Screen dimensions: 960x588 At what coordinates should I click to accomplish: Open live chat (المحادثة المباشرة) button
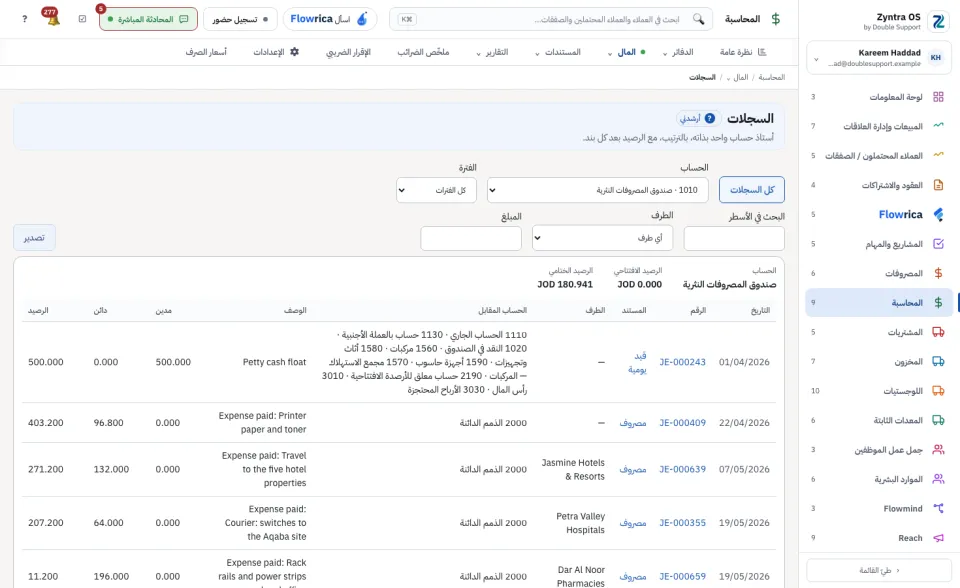[148, 20]
